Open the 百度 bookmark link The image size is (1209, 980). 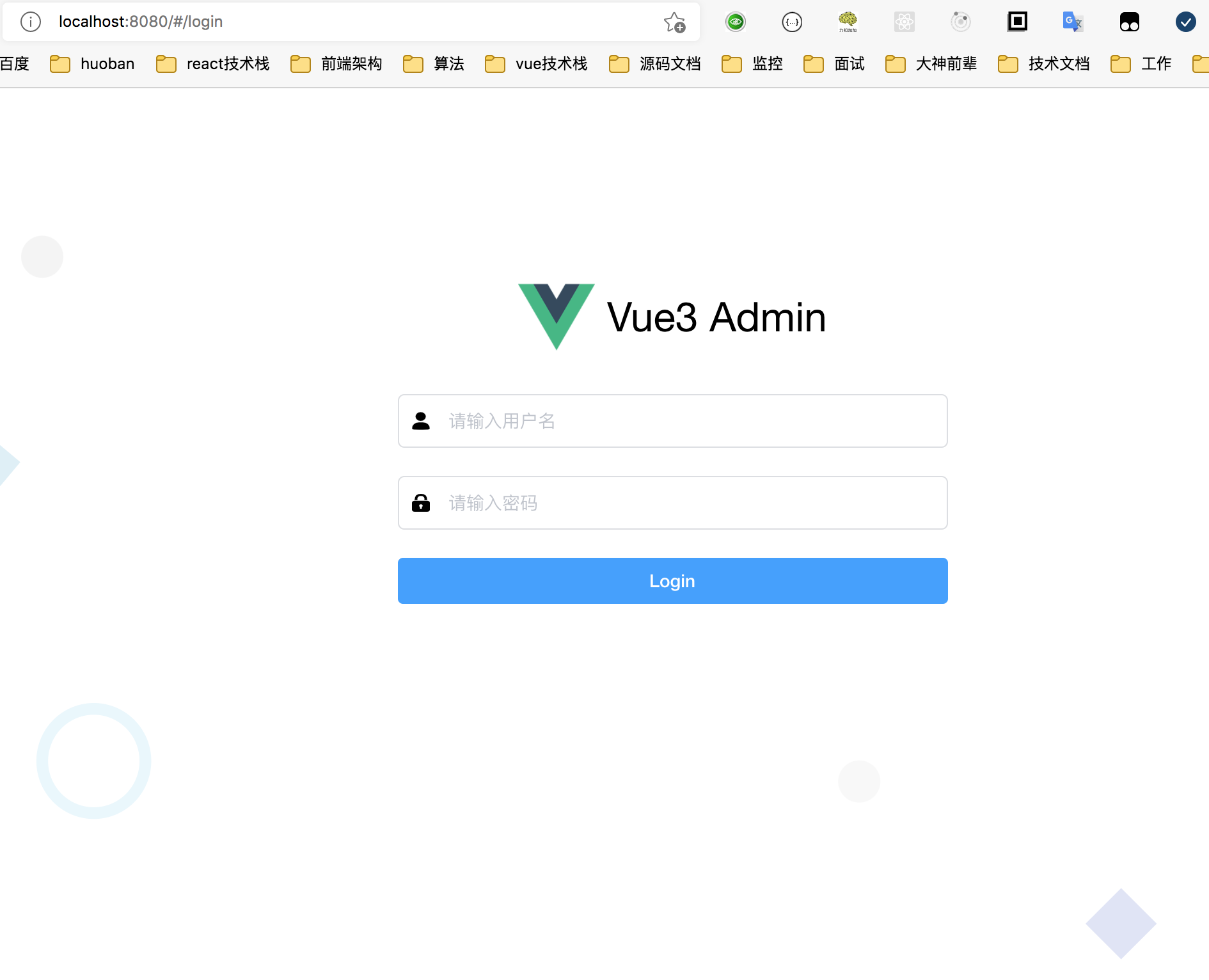15,64
